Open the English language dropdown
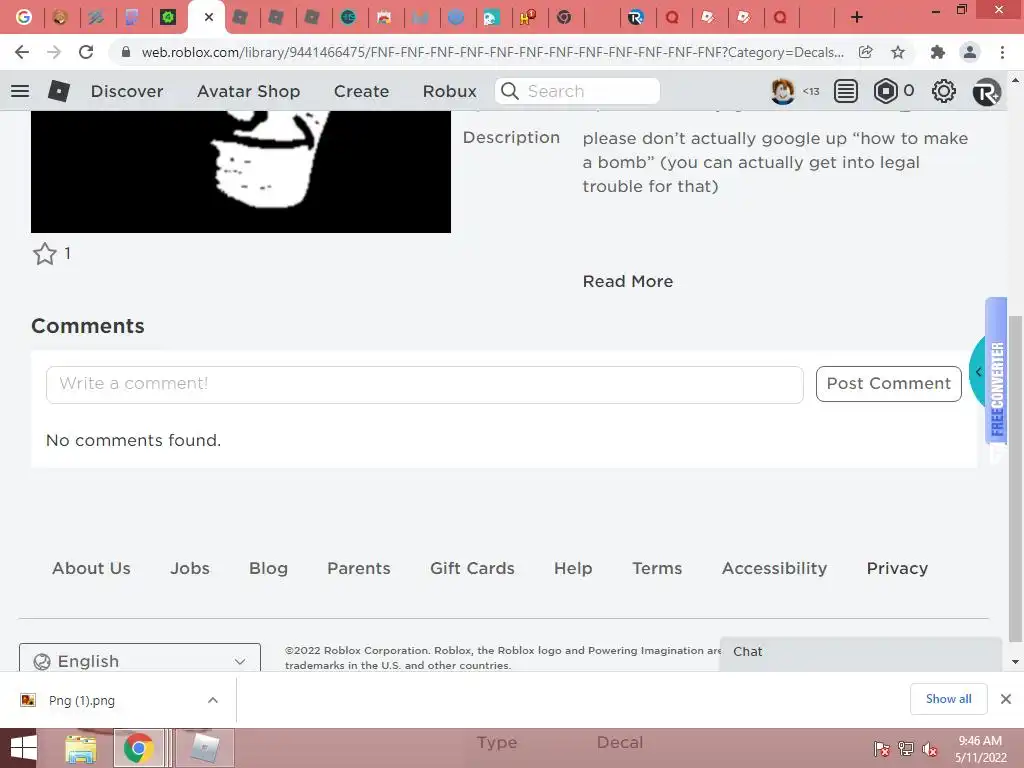Image resolution: width=1024 pixels, height=768 pixels. (x=140, y=658)
